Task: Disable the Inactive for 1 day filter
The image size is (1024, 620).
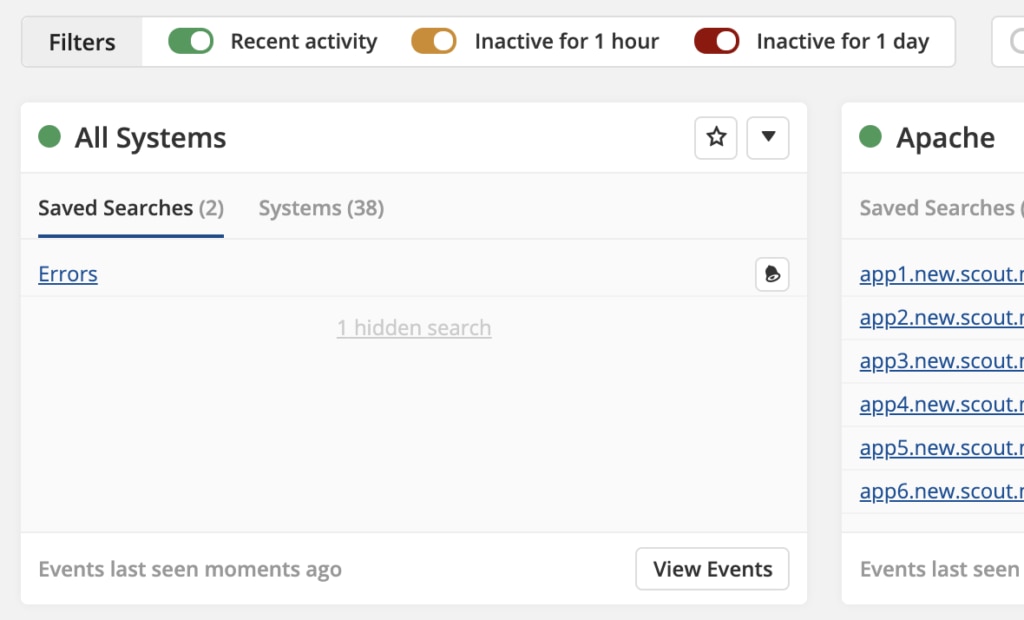Action: click(x=716, y=41)
